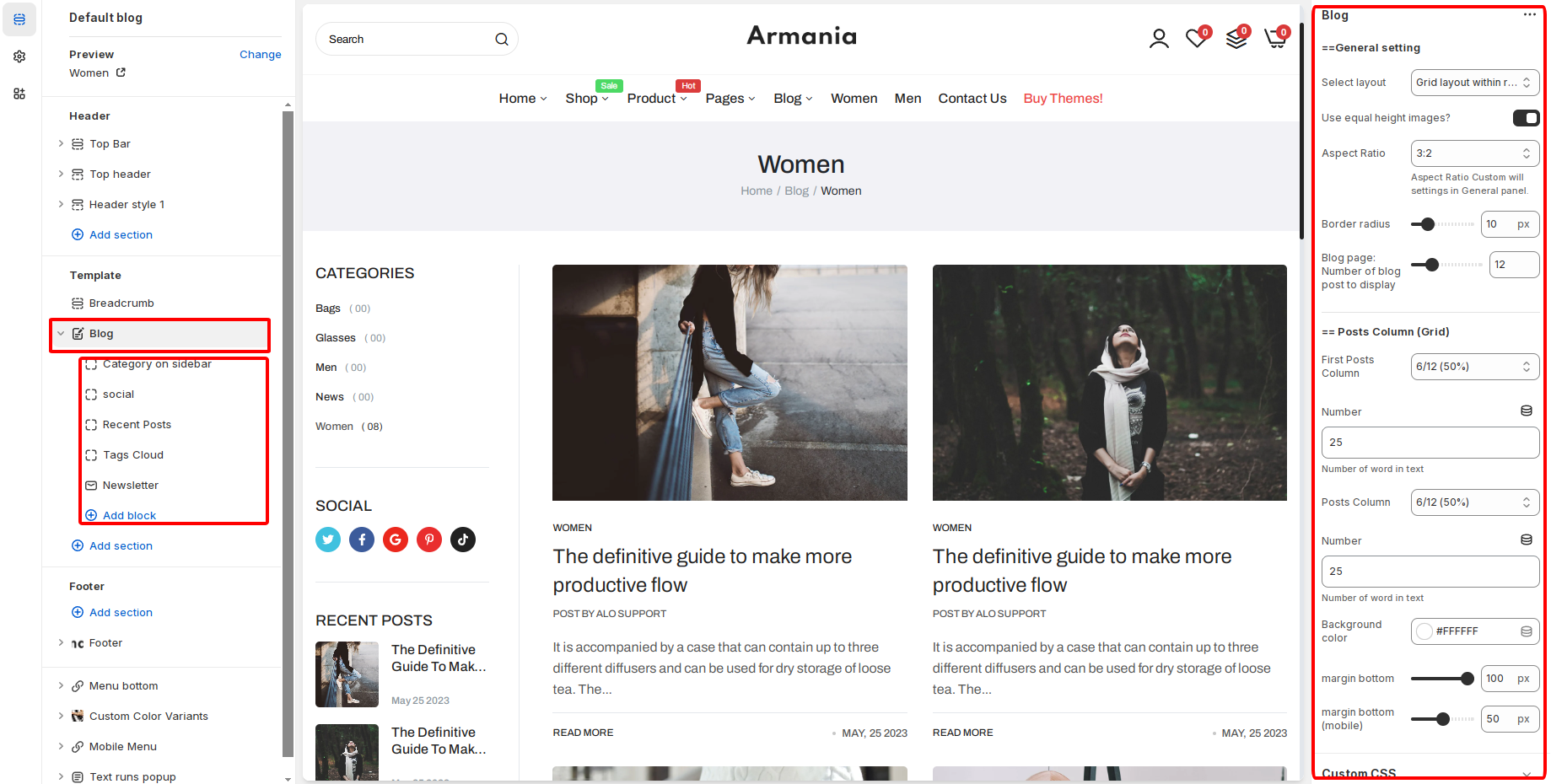Expand the Custom CSS panel

[1527, 774]
